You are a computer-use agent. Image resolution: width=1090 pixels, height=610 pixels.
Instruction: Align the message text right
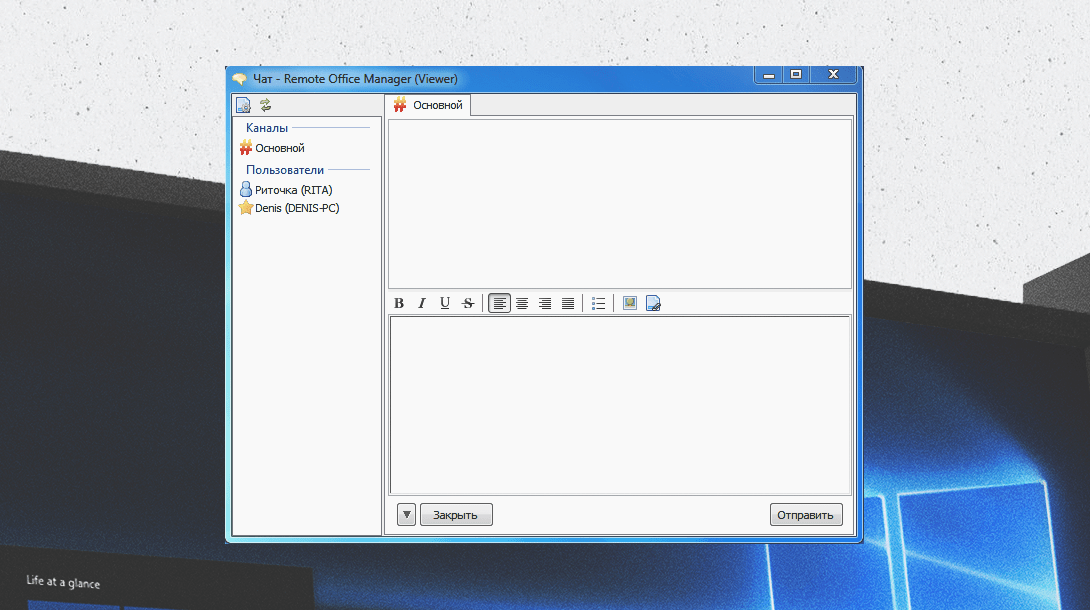545,303
